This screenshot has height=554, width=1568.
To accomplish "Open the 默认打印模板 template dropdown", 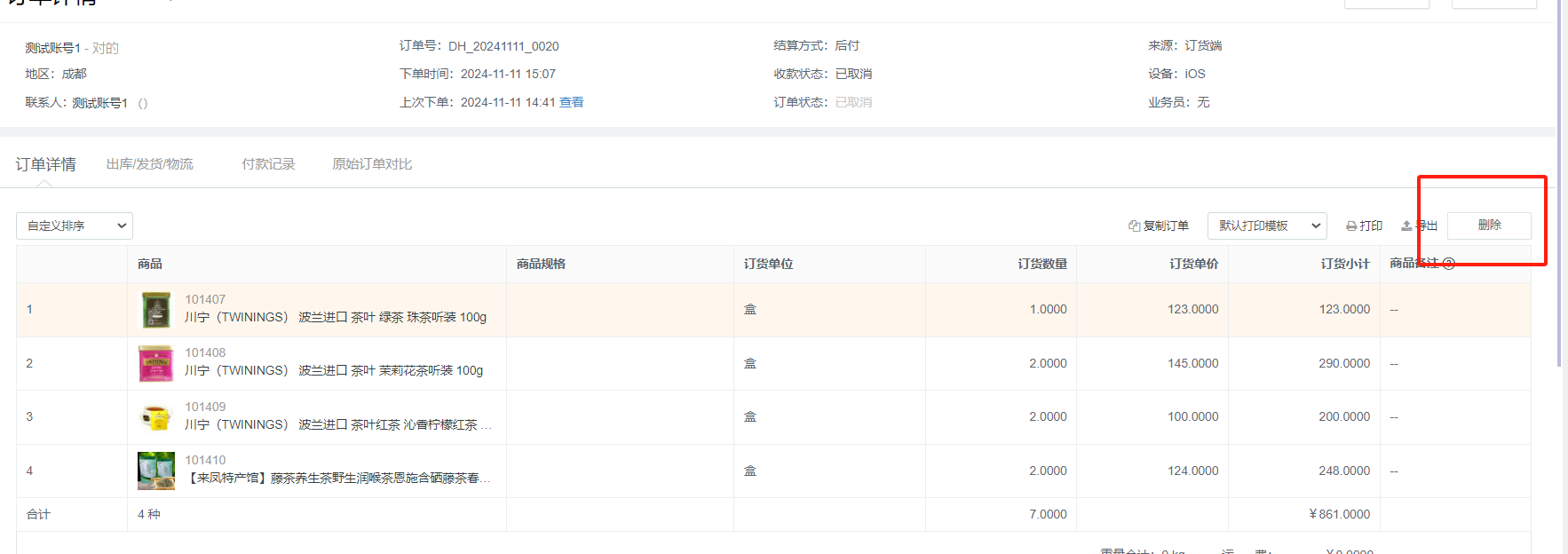I will point(1267,226).
